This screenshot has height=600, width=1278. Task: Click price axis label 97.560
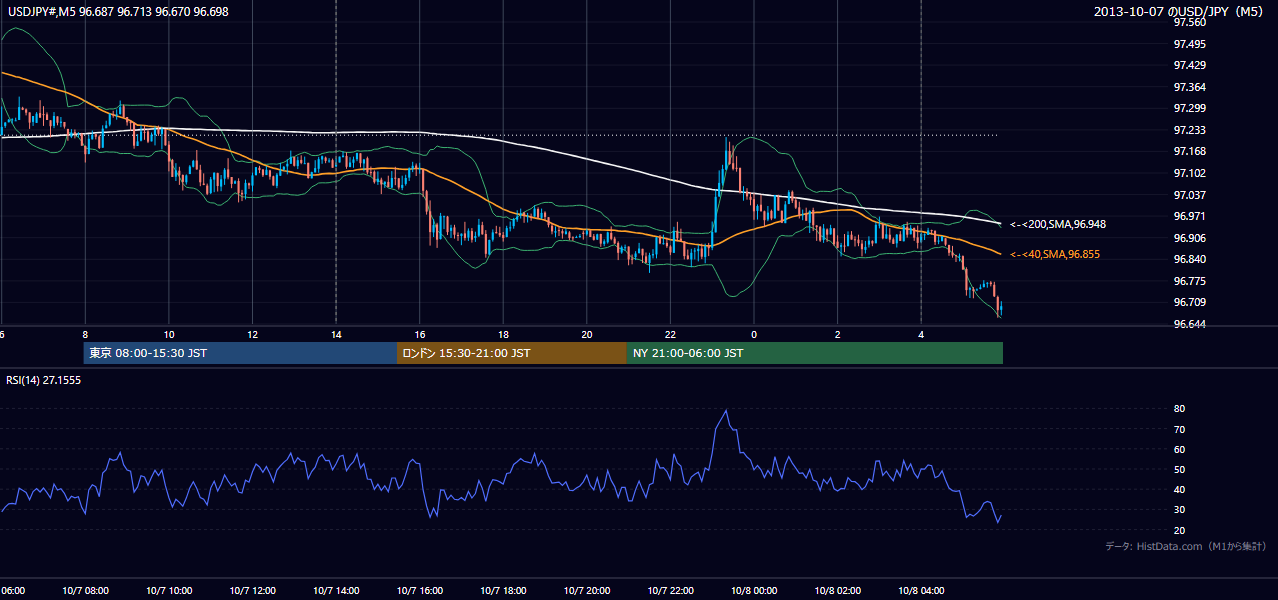[1189, 22]
